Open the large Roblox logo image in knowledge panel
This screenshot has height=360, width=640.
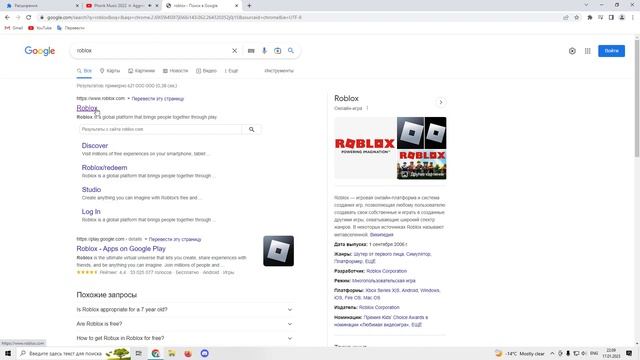(365, 148)
